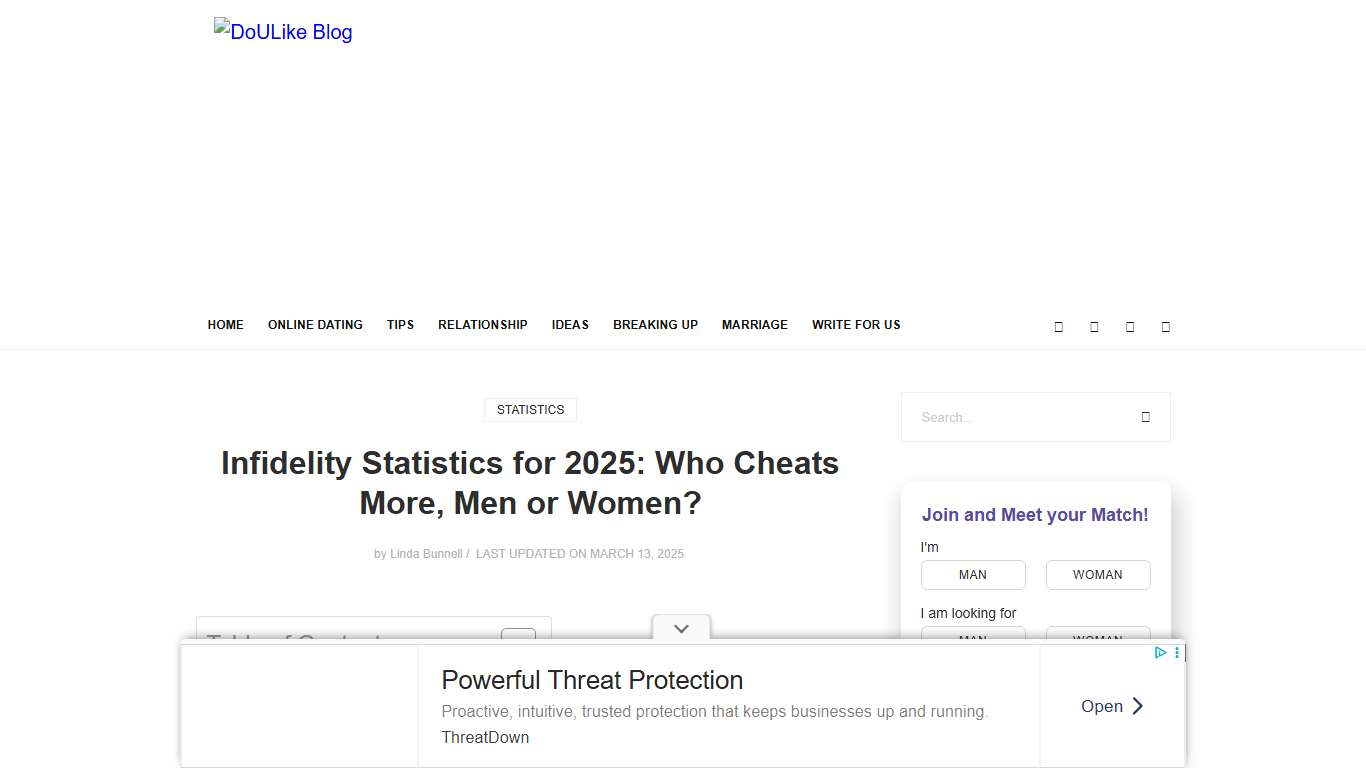Expand the triangle on the AdChoices badge
Image resolution: width=1366 pixels, height=768 pixels.
(x=1159, y=652)
